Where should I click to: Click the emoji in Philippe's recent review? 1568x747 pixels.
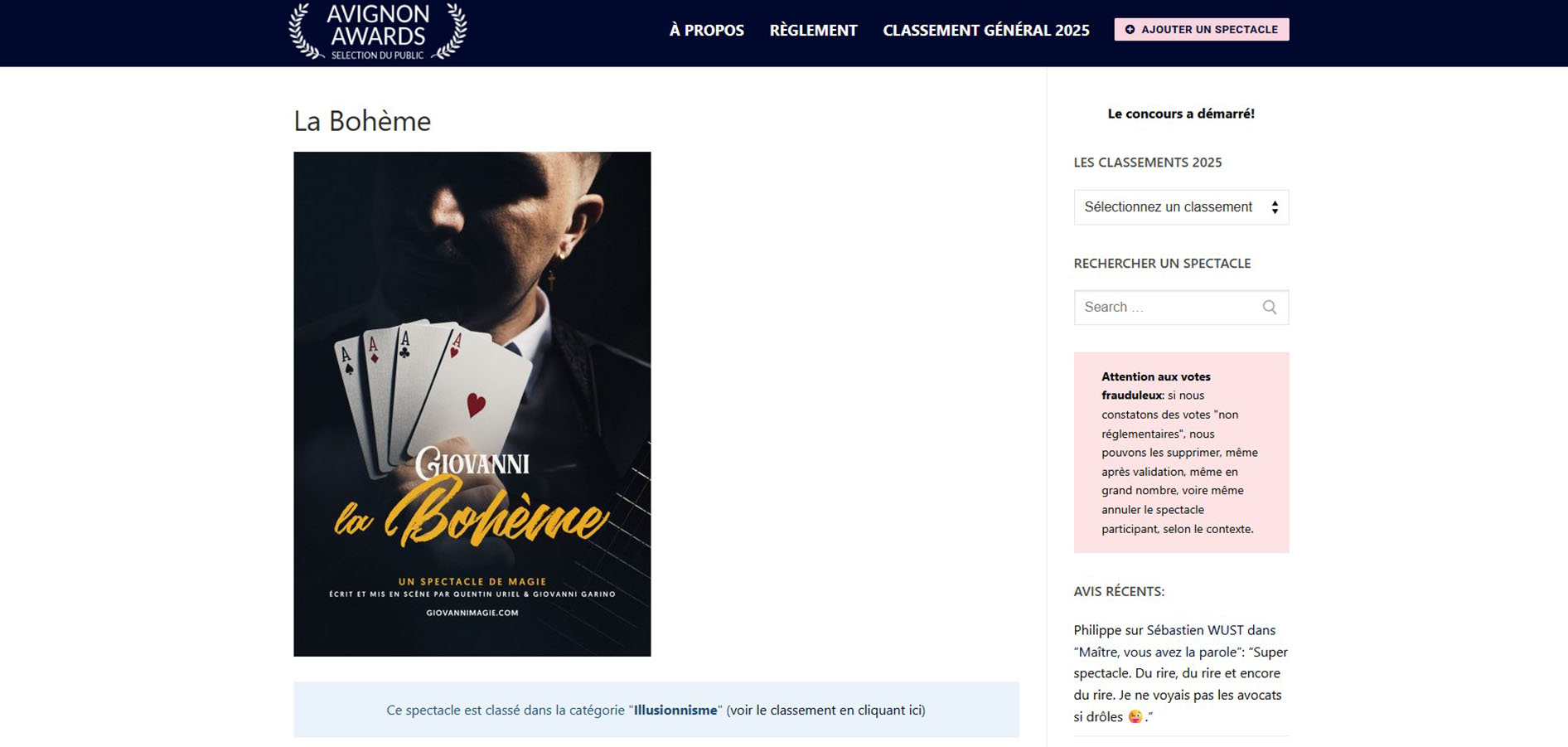coord(1135,717)
